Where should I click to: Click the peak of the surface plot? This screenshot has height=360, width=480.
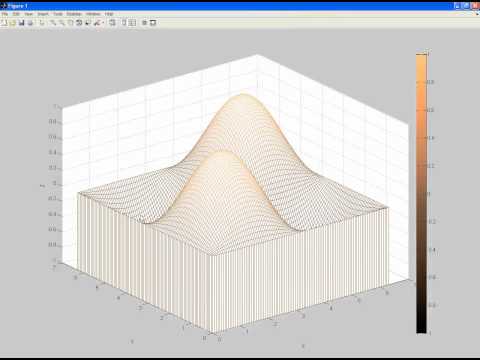242,95
